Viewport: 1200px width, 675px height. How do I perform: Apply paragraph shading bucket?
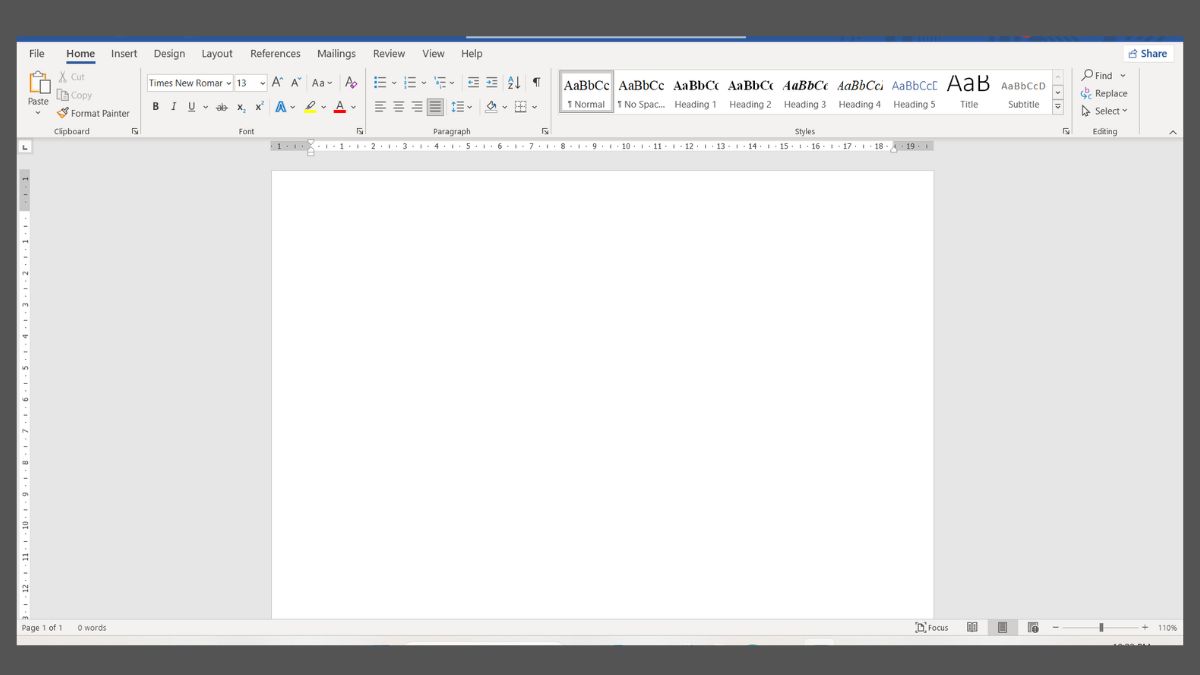click(x=491, y=107)
